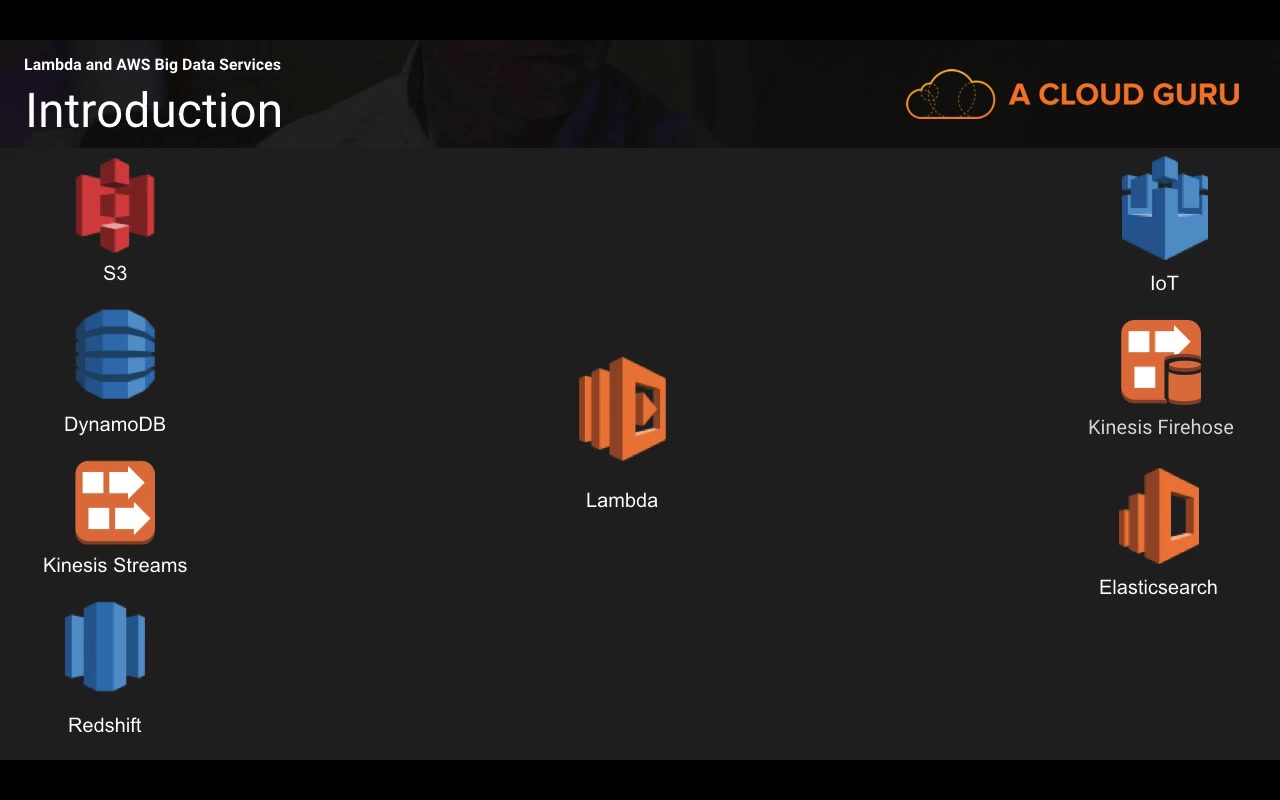This screenshot has width=1280, height=800.
Task: Click the orange Kinesis Streams icon
Action: pyautogui.click(x=115, y=502)
